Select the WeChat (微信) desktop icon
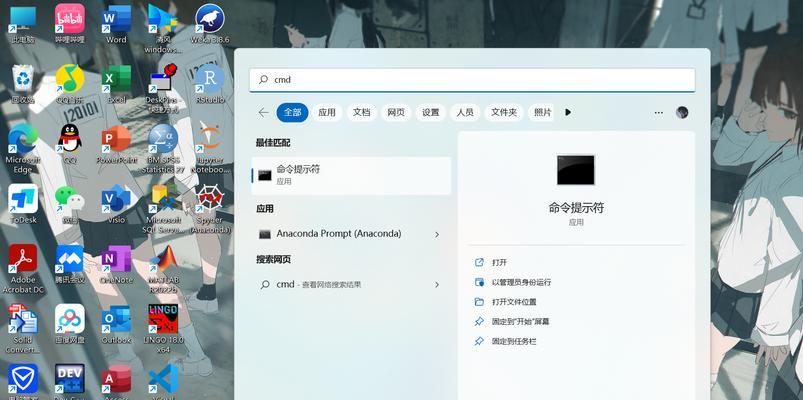Viewport: 803px width, 400px height. click(70, 204)
